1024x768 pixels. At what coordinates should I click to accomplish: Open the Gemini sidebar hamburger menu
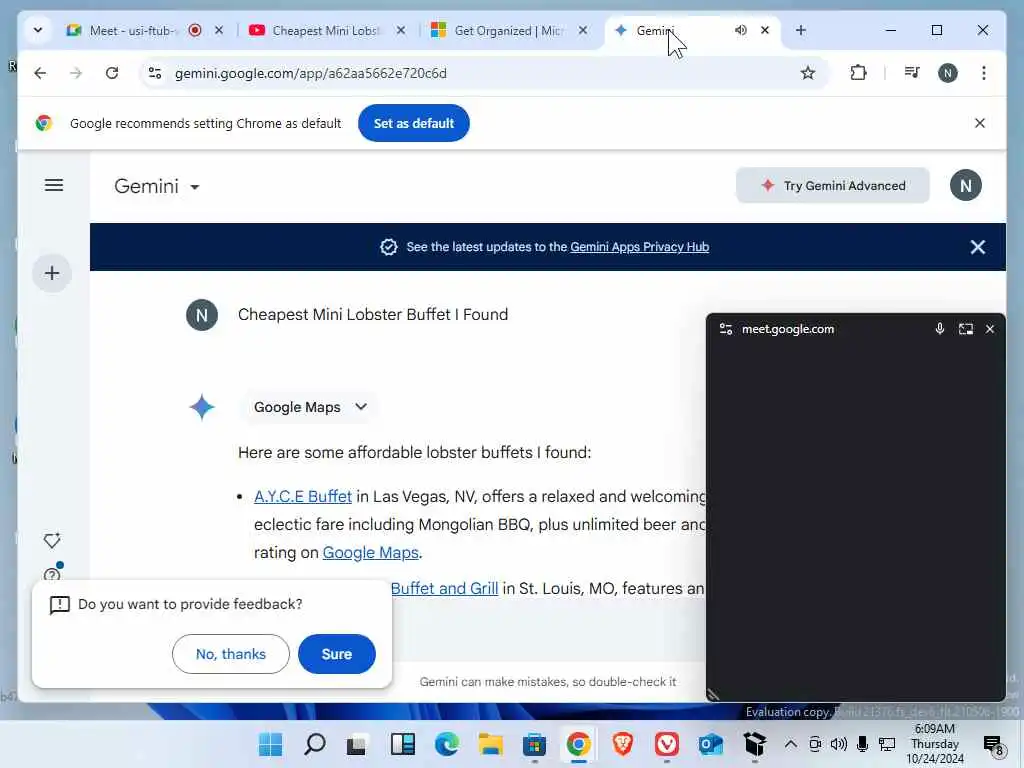(x=54, y=185)
